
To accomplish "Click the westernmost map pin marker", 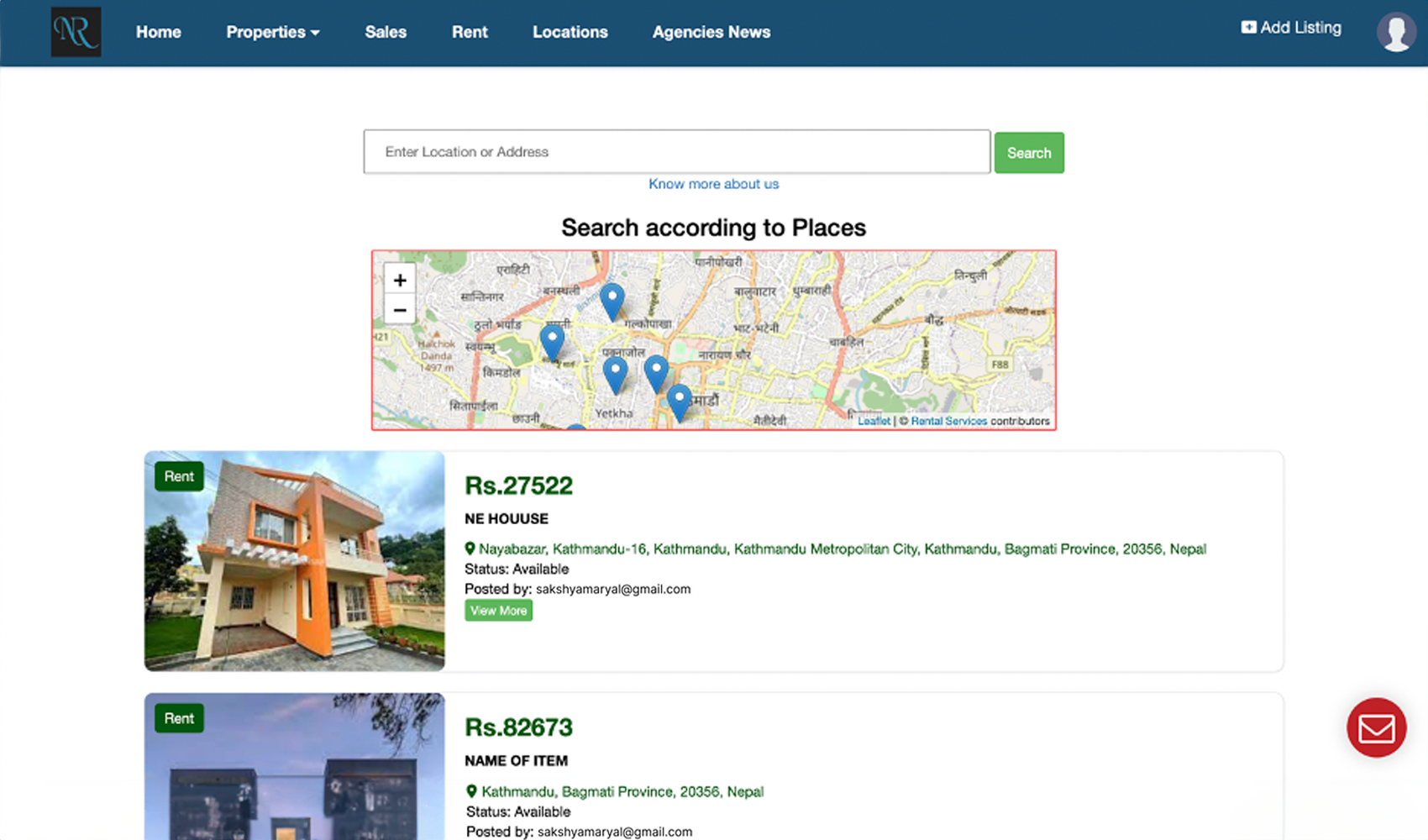I will pyautogui.click(x=552, y=341).
